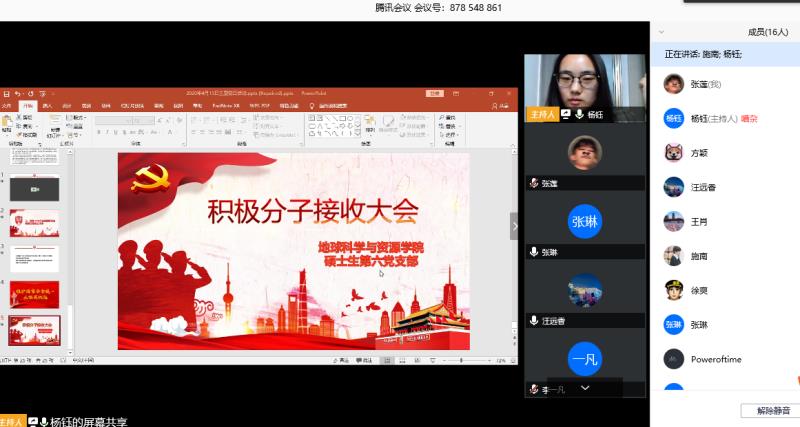Click the Poweroftime avatar in member list
800x427 pixels.
point(674,358)
